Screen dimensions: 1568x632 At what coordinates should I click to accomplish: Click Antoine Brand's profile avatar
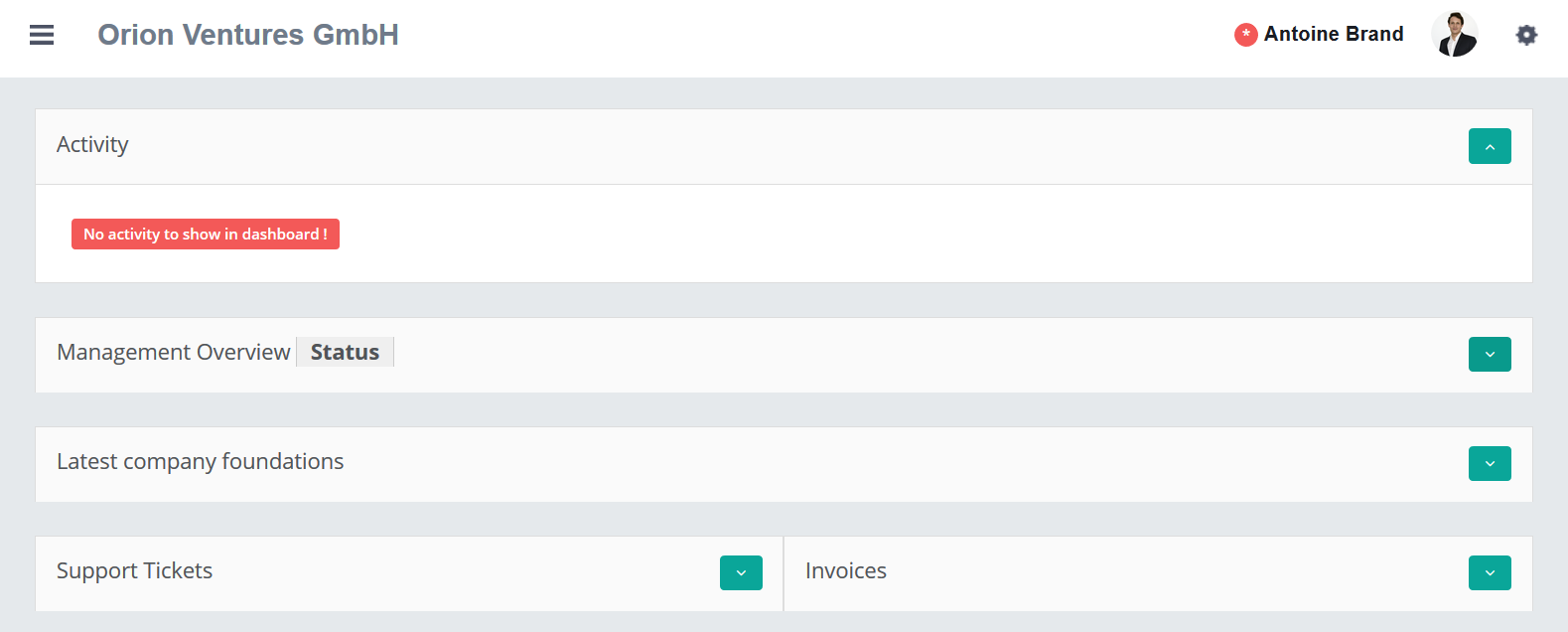click(x=1455, y=35)
